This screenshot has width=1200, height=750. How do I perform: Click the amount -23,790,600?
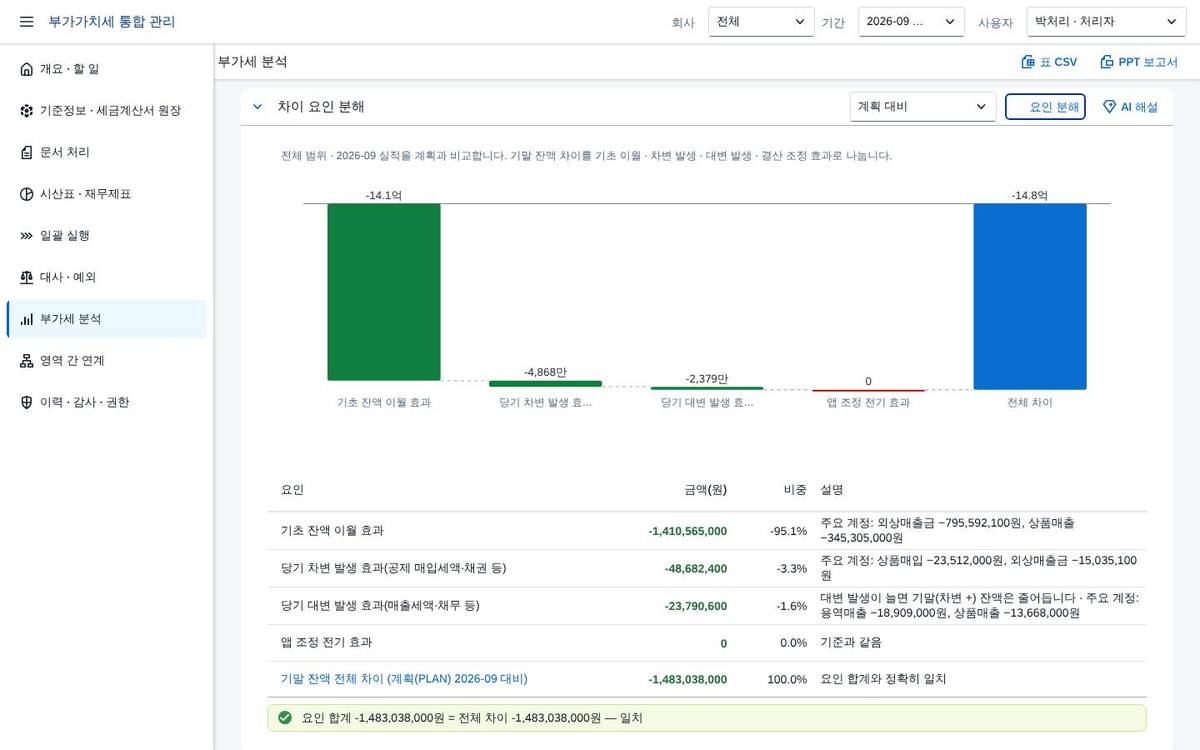[696, 606]
